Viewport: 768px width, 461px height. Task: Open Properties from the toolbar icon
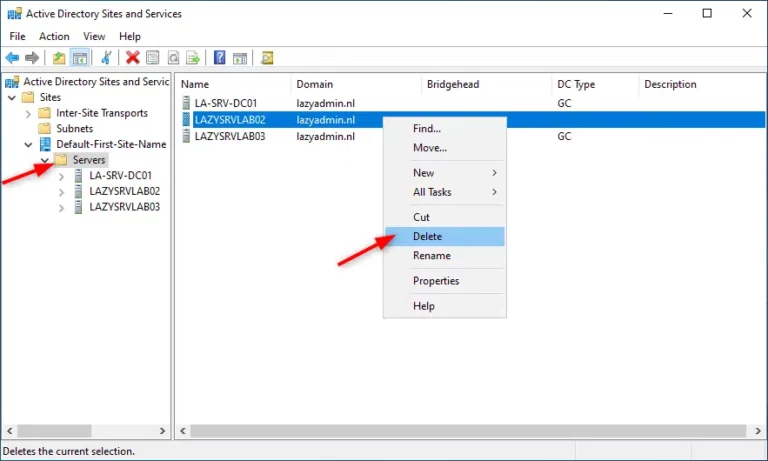153,58
